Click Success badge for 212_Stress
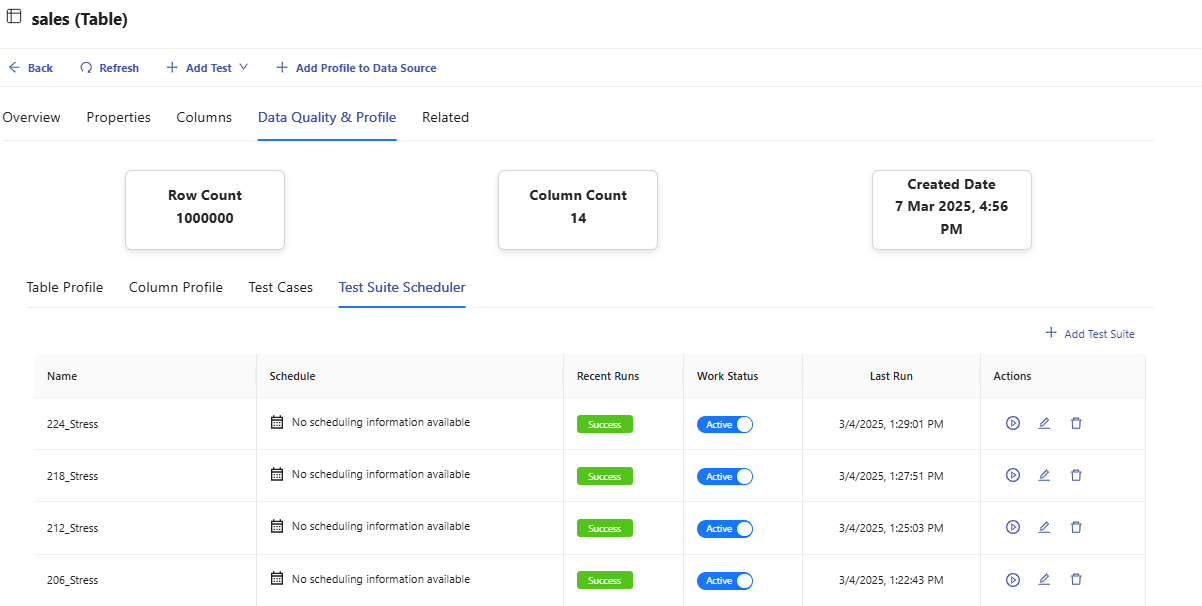Viewport: 1202px width, 606px height. tap(604, 528)
